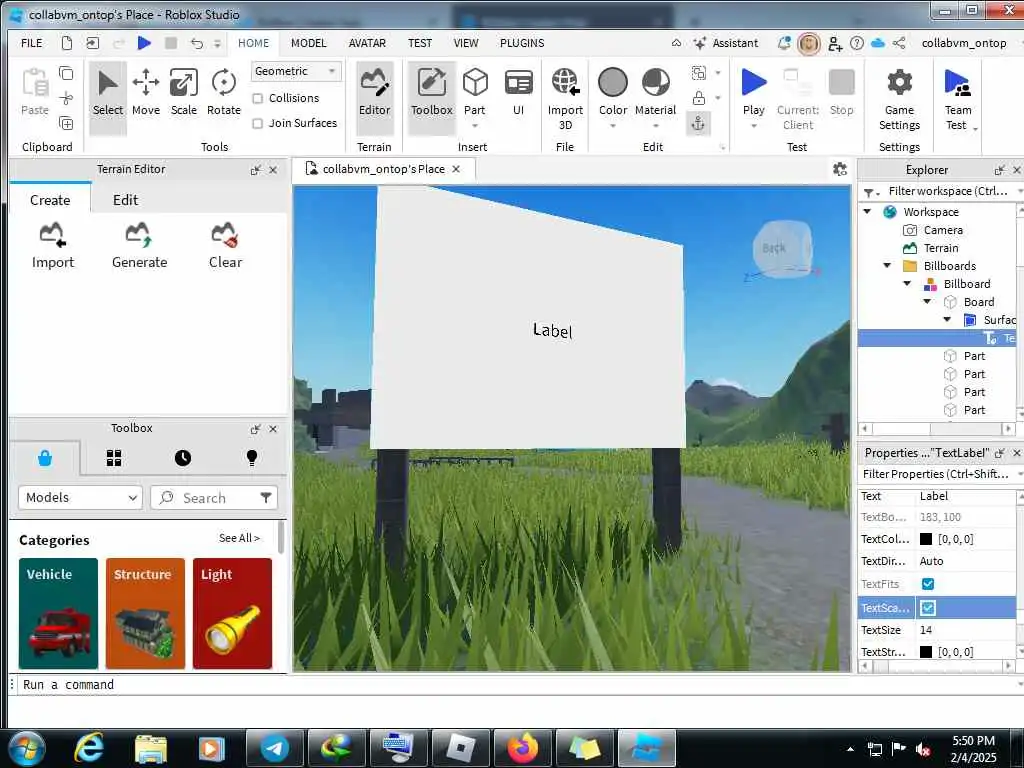The width and height of the screenshot is (1024, 768).
Task: Click the Color tool swatch in ribbon
Action: point(613,83)
